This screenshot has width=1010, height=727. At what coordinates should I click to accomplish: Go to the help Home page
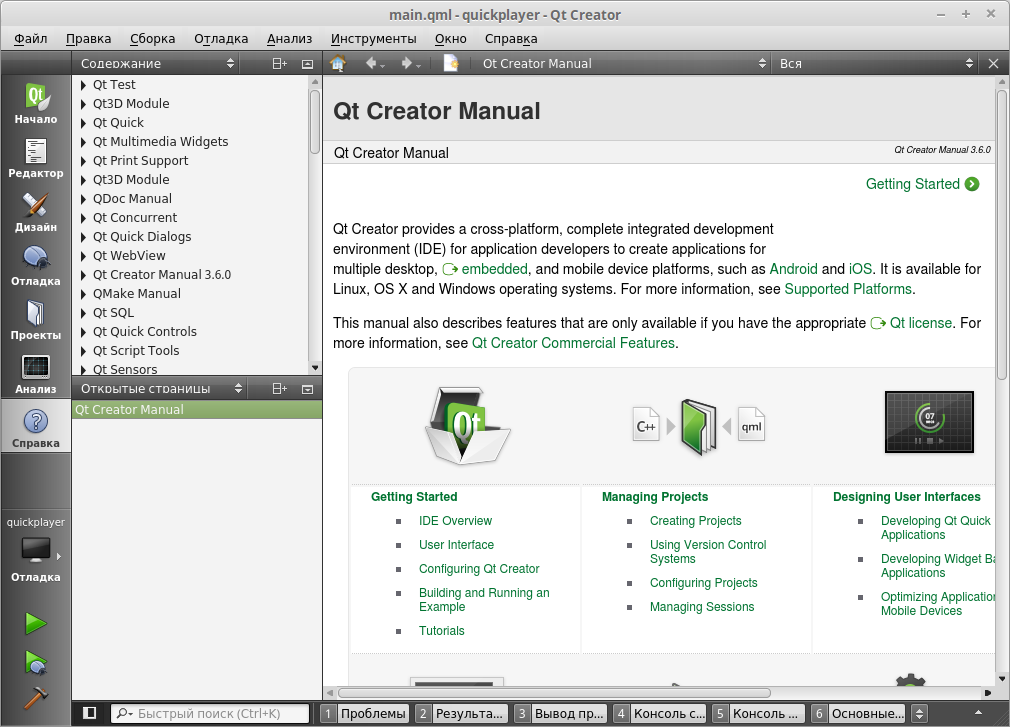tap(338, 63)
